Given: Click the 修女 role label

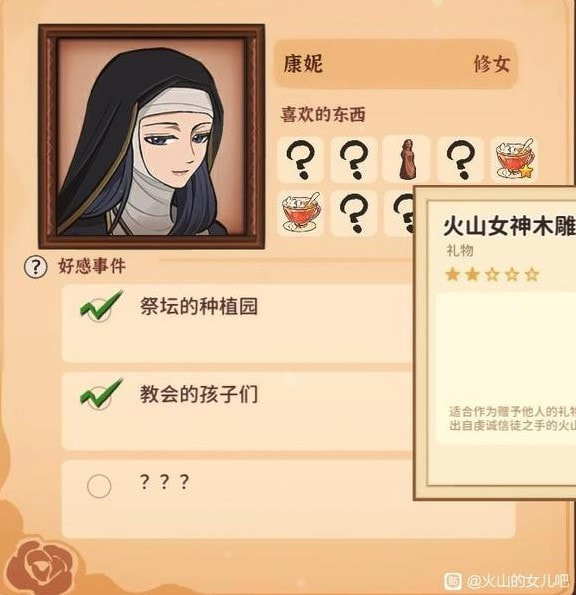Looking at the screenshot, I should point(491,63).
